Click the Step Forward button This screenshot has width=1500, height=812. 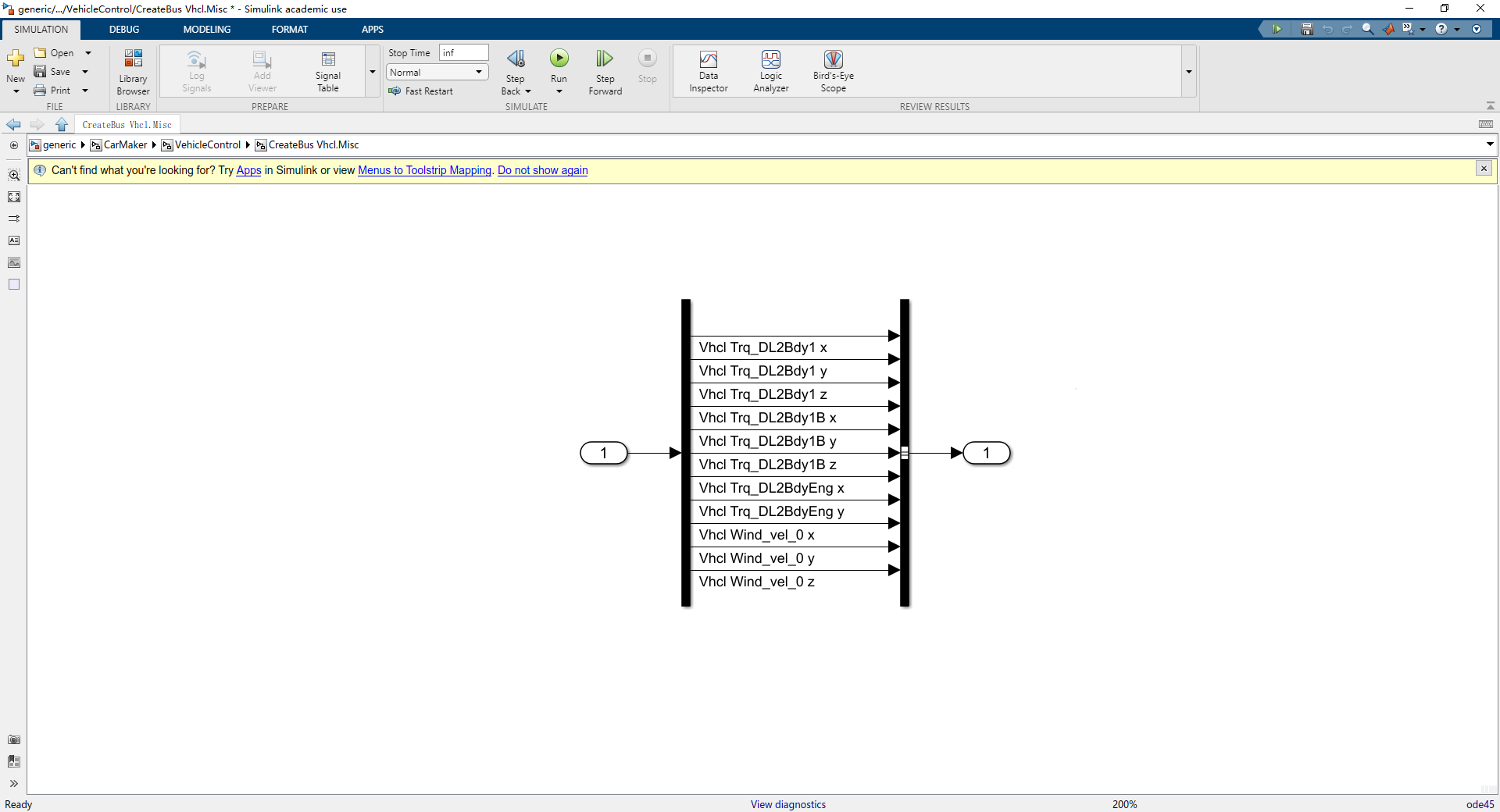click(605, 71)
